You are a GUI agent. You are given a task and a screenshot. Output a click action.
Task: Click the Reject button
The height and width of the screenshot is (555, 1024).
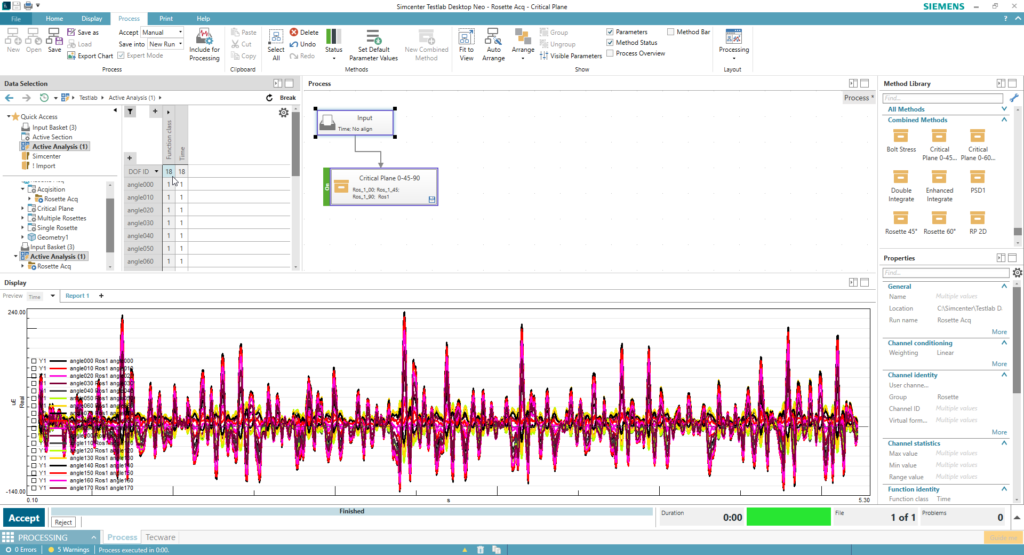(x=63, y=522)
